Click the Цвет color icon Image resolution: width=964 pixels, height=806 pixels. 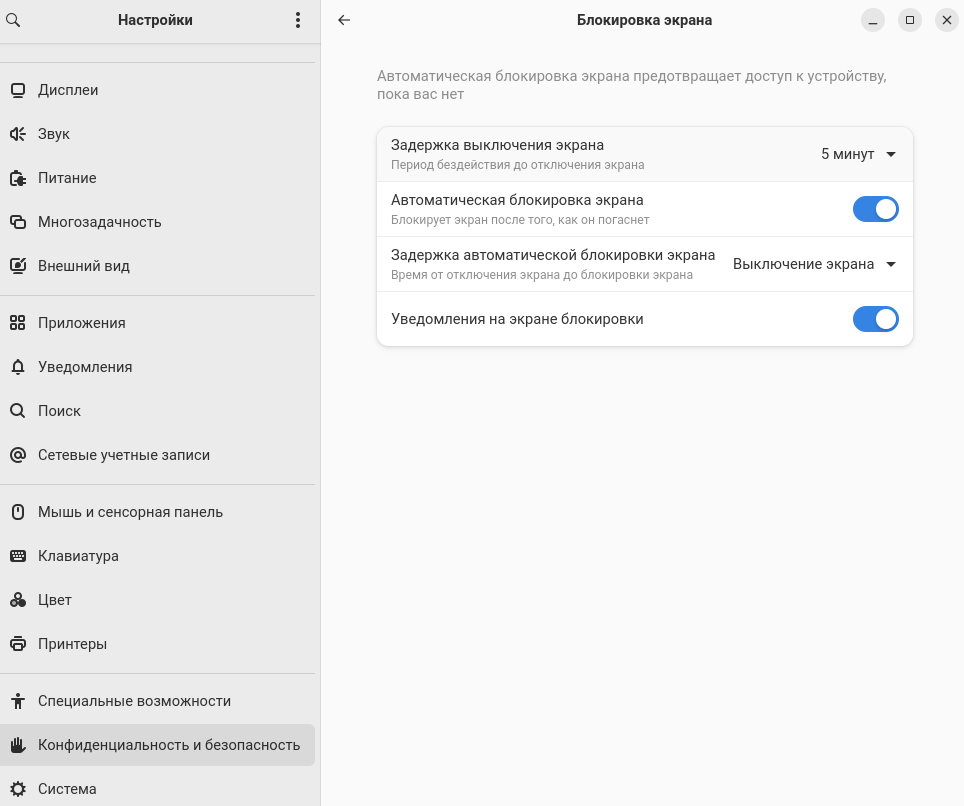[x=18, y=600]
